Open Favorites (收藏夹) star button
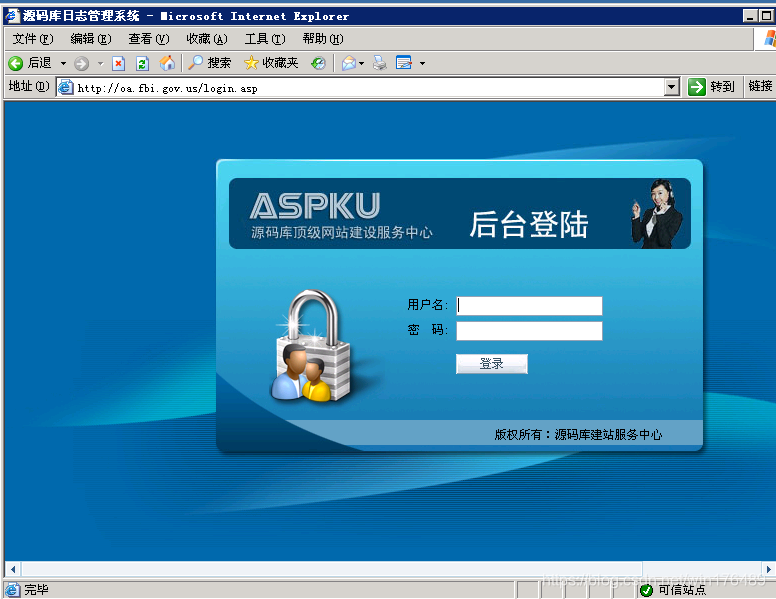Viewport: 776px width, 599px height. (271, 63)
